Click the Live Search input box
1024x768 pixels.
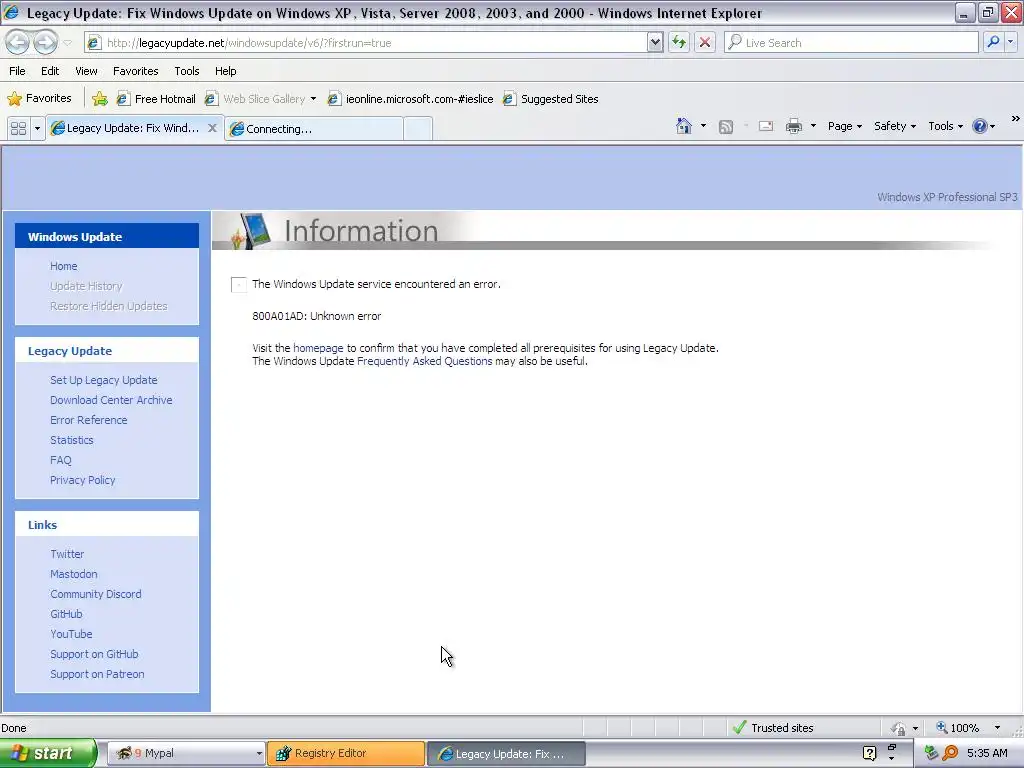852,43
